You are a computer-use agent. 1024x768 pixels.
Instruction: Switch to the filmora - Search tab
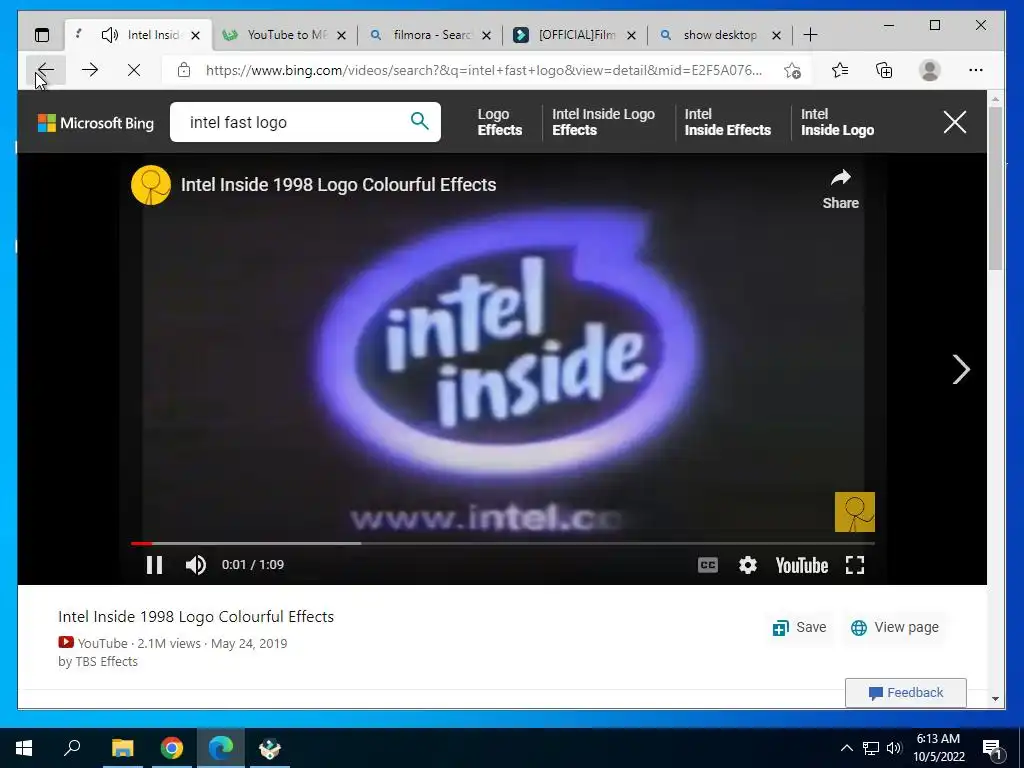(x=431, y=35)
